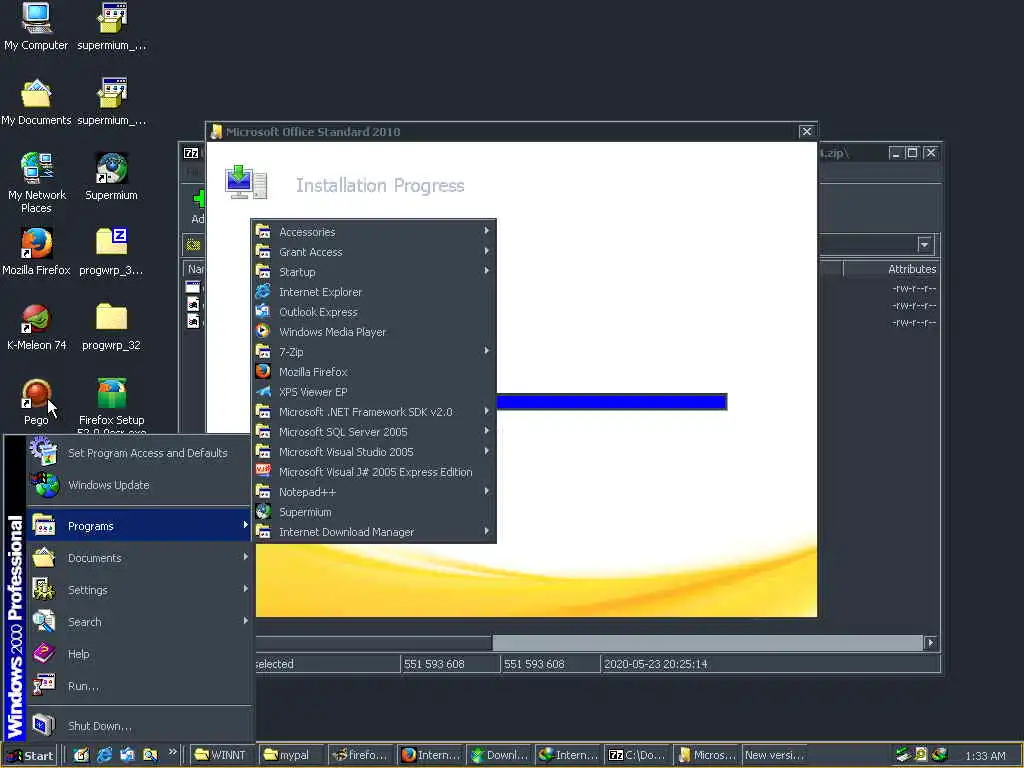The image size is (1024, 768).
Task: Switch to Micros... Office setup taskbar button
Action: (707, 755)
